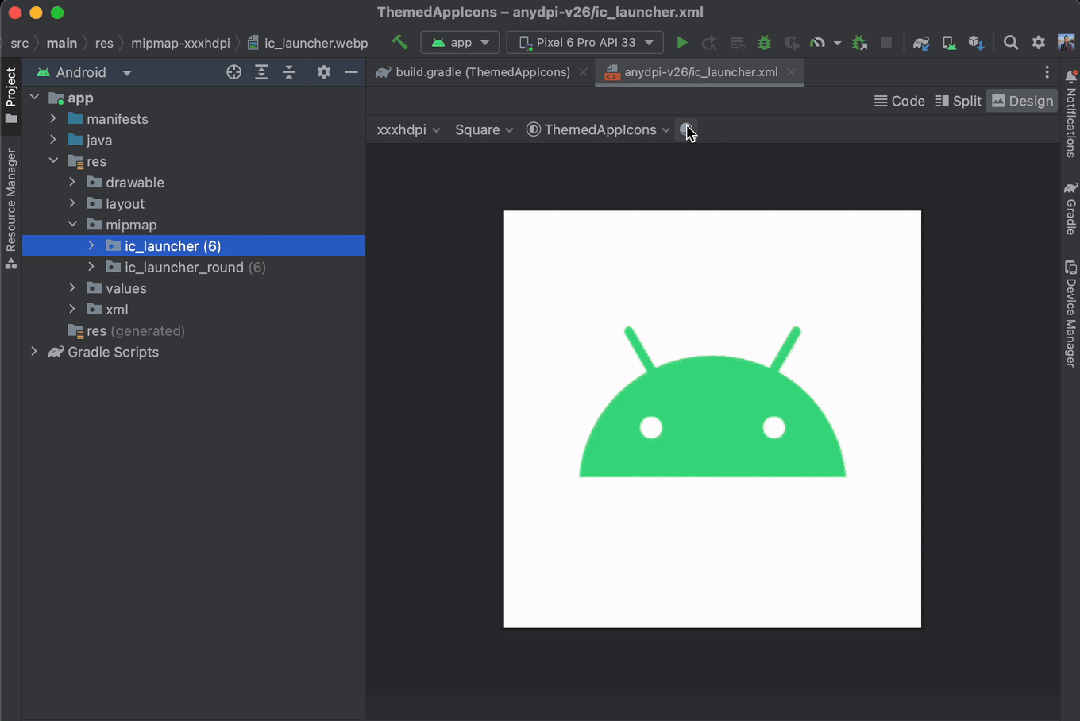Viewport: 1080px width, 721px height.
Task: Open the Resource Manager side tab
Action: click(11, 208)
